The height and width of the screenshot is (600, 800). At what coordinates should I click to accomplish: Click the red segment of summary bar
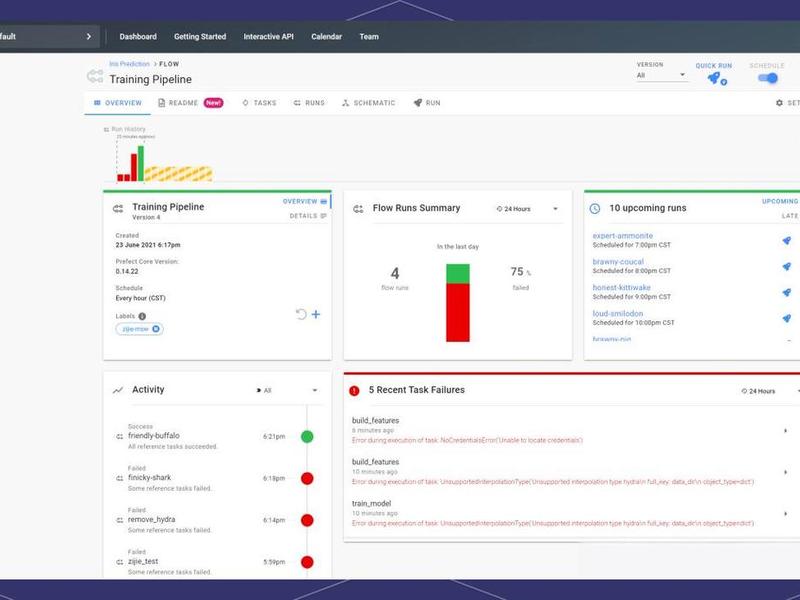pos(458,313)
